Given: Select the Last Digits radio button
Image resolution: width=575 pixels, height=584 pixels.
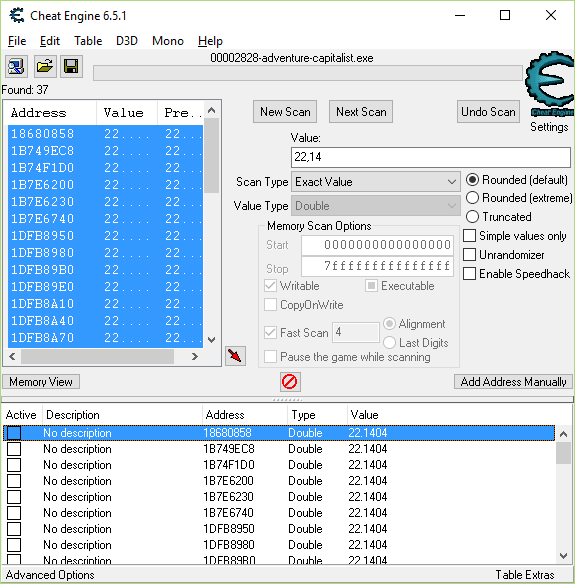Looking at the screenshot, I should point(389,342).
